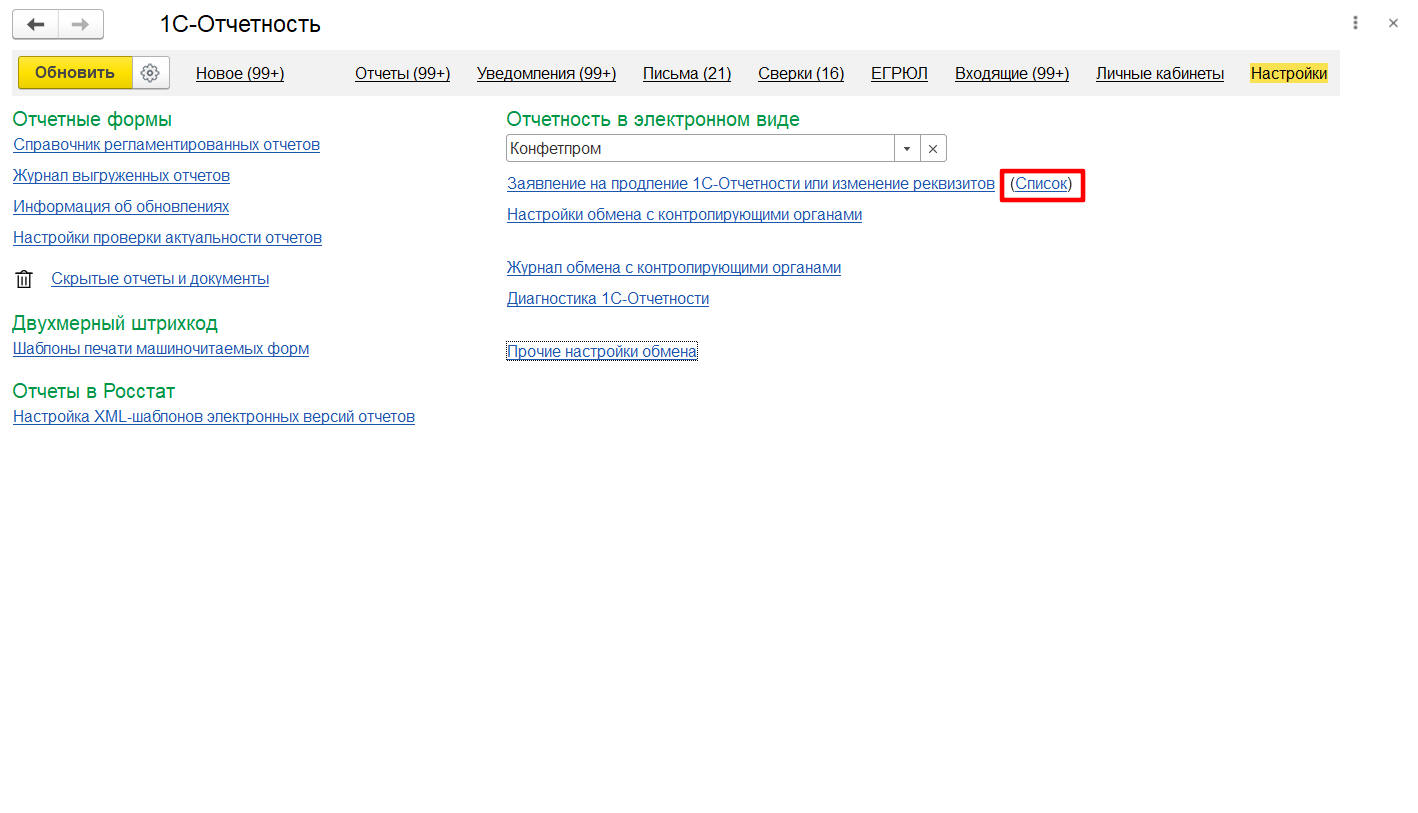The height and width of the screenshot is (813, 1418).
Task: Close the 1С-Отчетность window
Action: tap(1393, 23)
